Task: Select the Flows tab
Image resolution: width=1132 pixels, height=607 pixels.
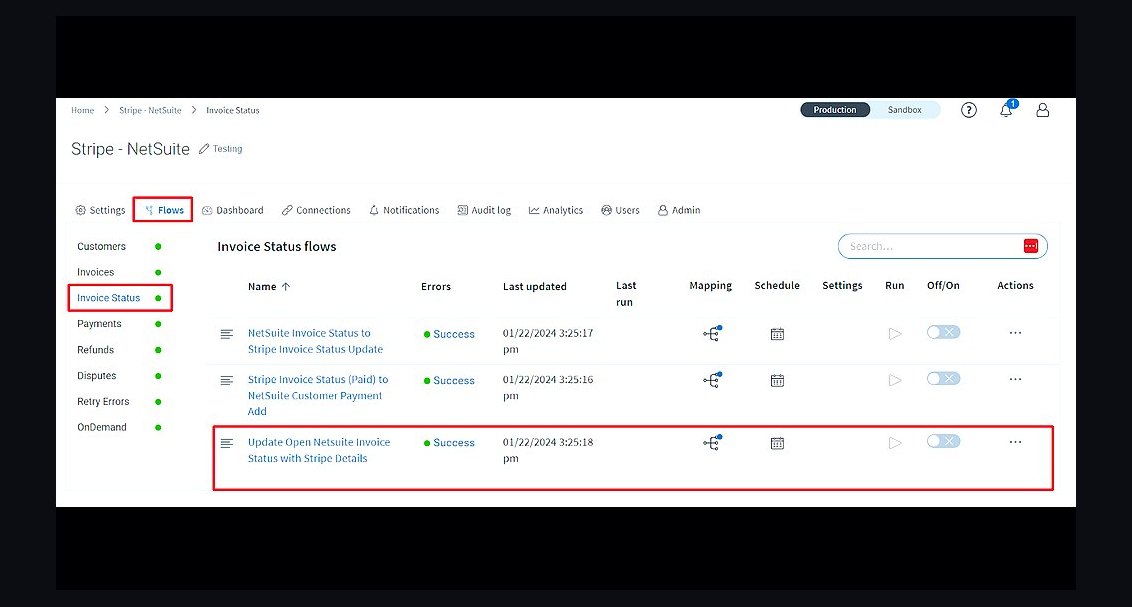Action: pos(164,210)
